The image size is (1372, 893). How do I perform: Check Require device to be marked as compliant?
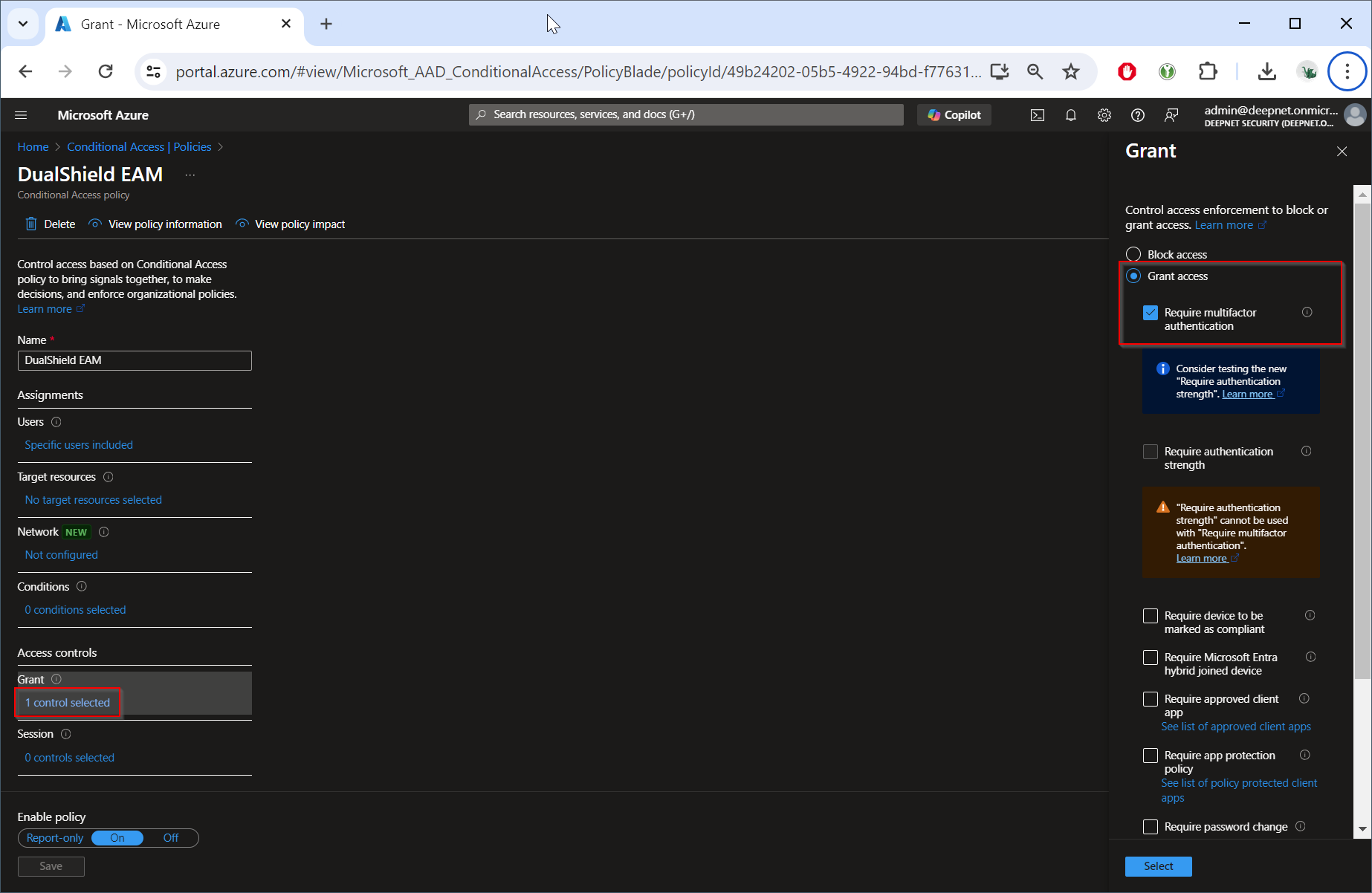pyautogui.click(x=1151, y=616)
